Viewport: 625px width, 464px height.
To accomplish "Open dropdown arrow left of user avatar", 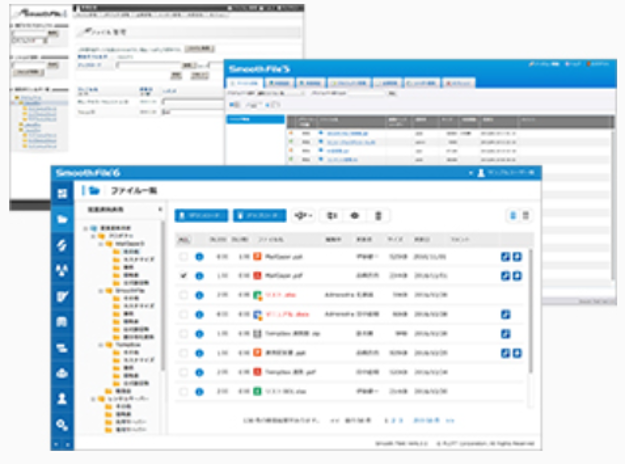I will tap(471, 173).
